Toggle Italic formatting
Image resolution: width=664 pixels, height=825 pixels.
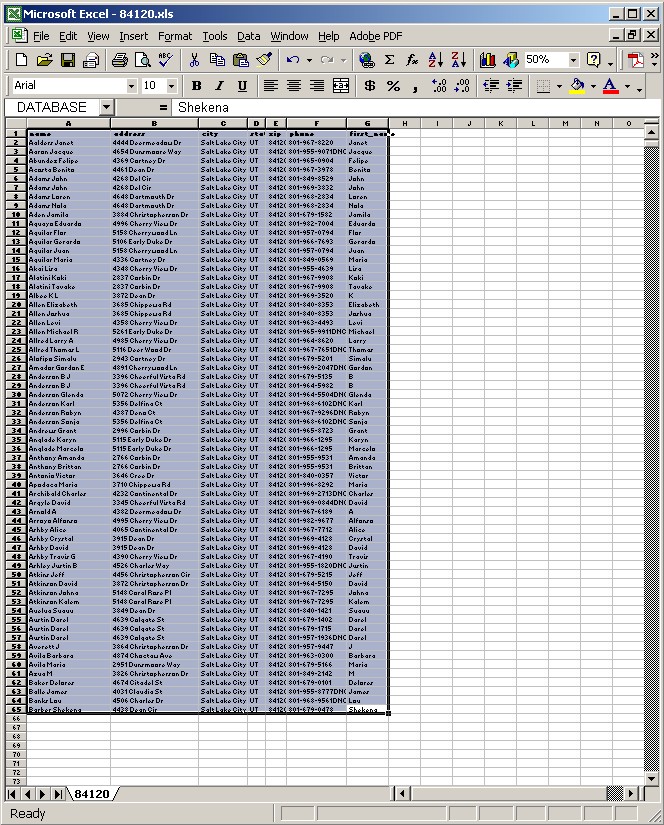pos(219,86)
